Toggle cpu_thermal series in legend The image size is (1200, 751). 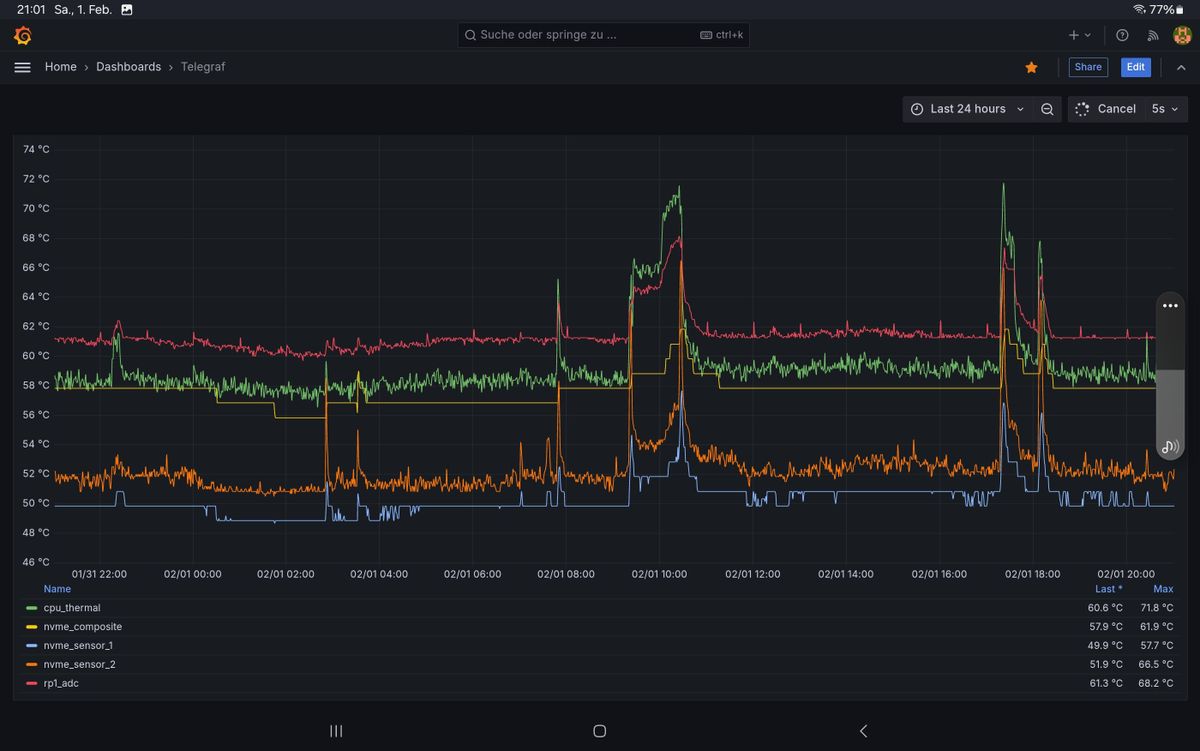(x=72, y=608)
